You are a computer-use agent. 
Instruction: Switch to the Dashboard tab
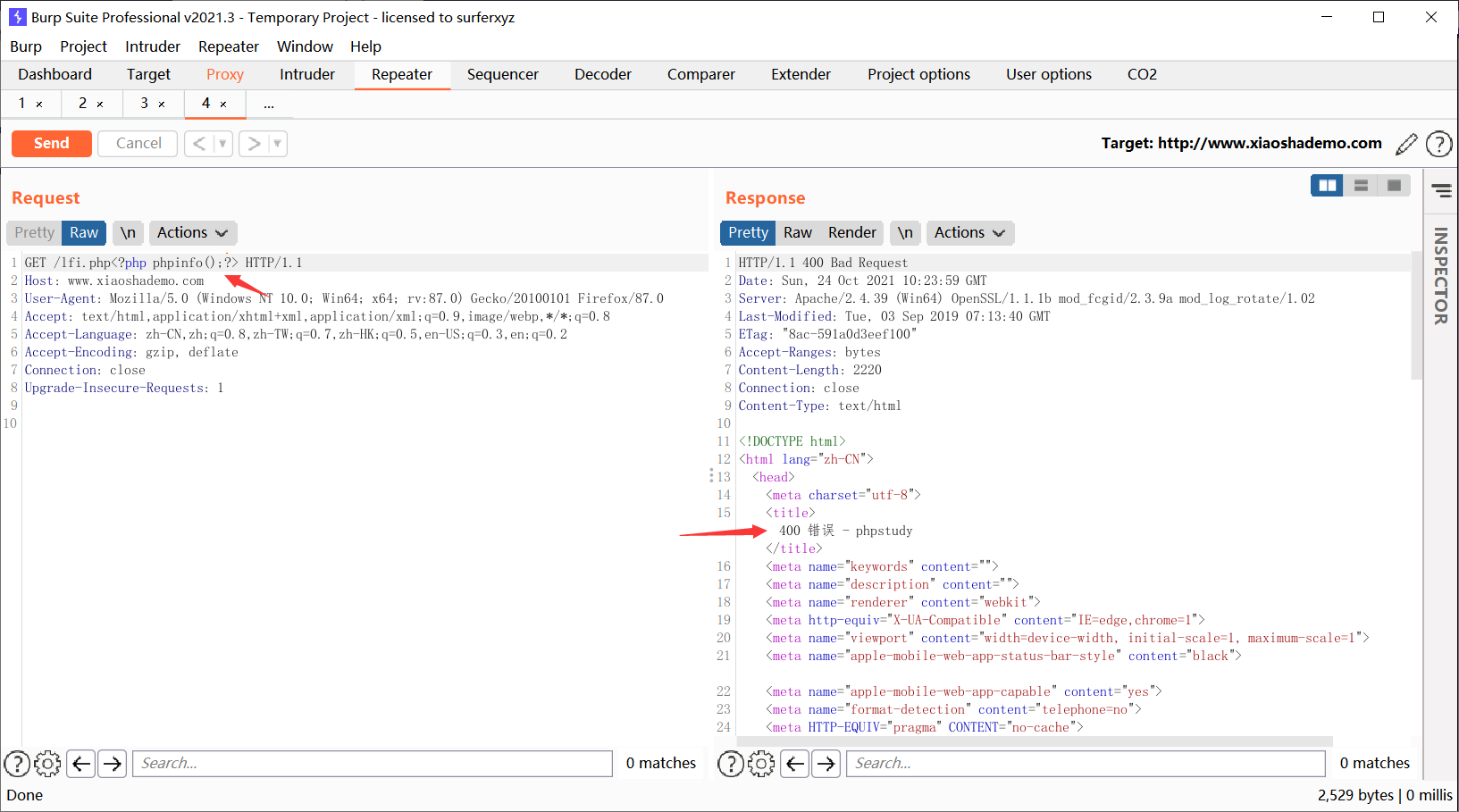pos(55,75)
